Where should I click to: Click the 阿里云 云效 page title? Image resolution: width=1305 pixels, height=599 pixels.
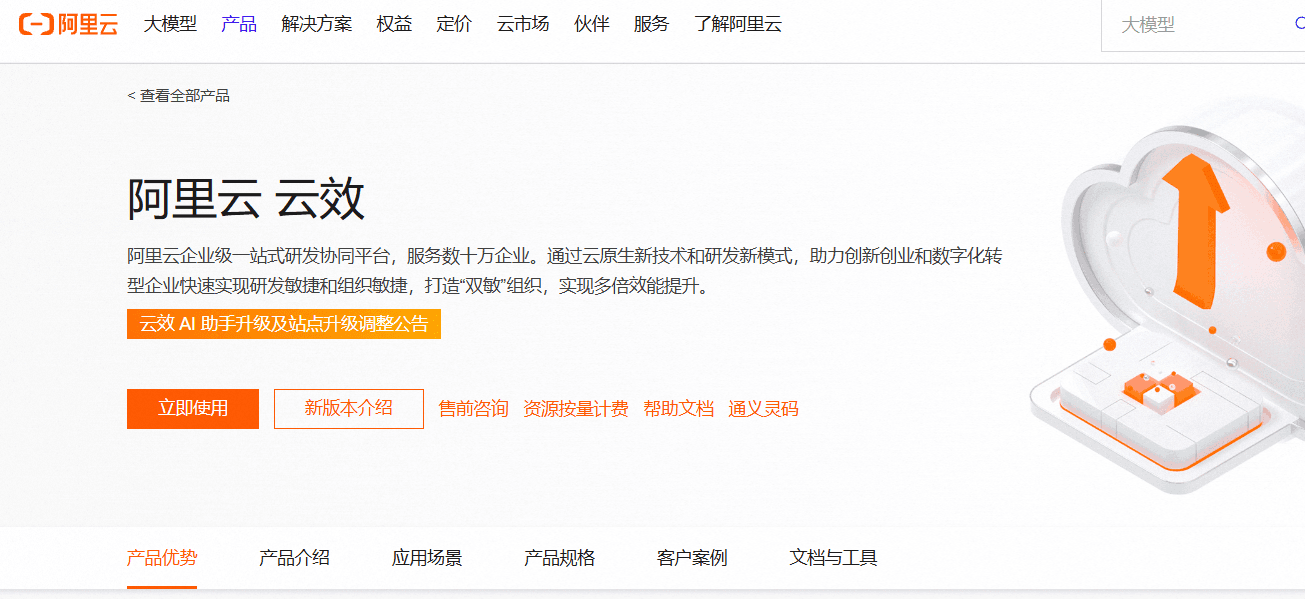coord(246,198)
